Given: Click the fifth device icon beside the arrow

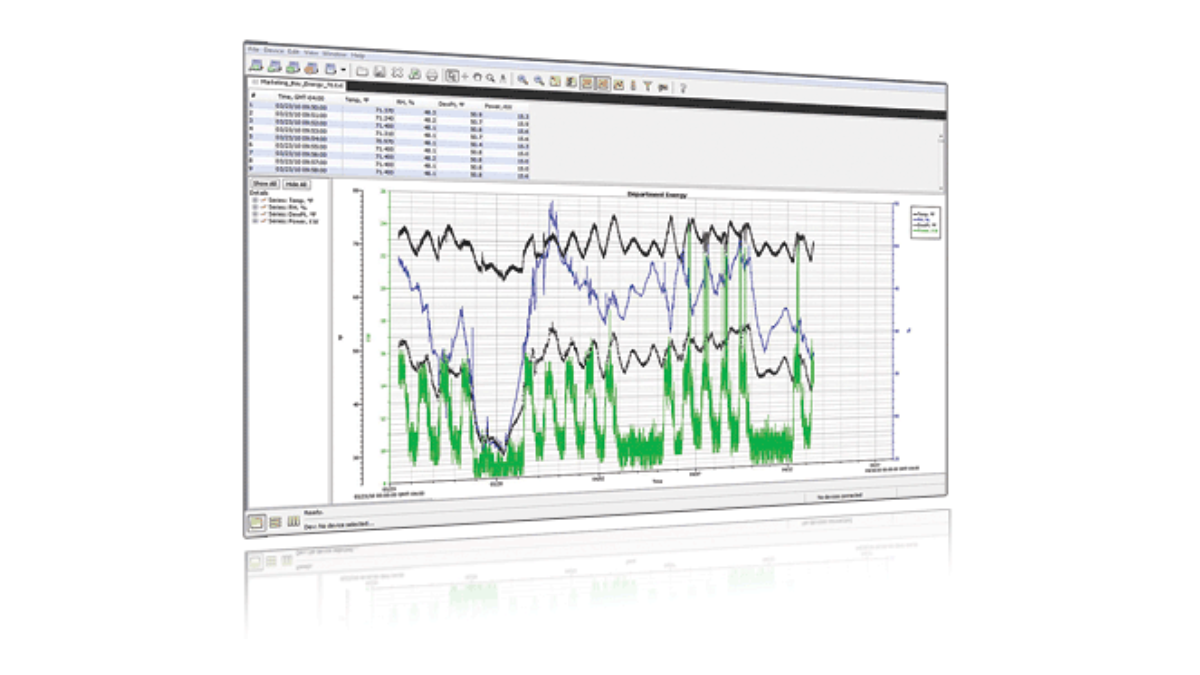Looking at the screenshot, I should pyautogui.click(x=330, y=69).
